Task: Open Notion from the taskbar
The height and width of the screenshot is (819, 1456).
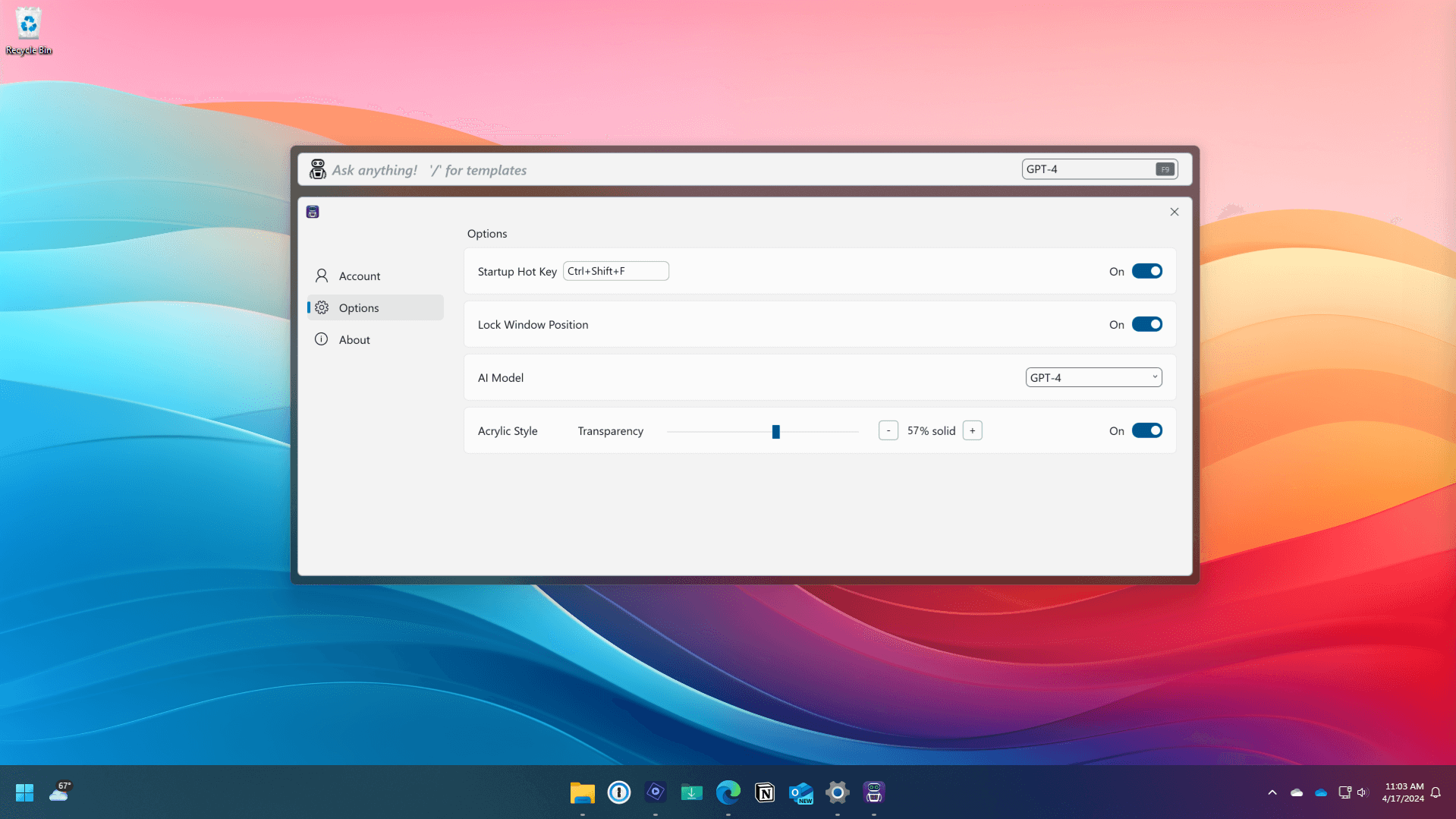Action: click(765, 792)
